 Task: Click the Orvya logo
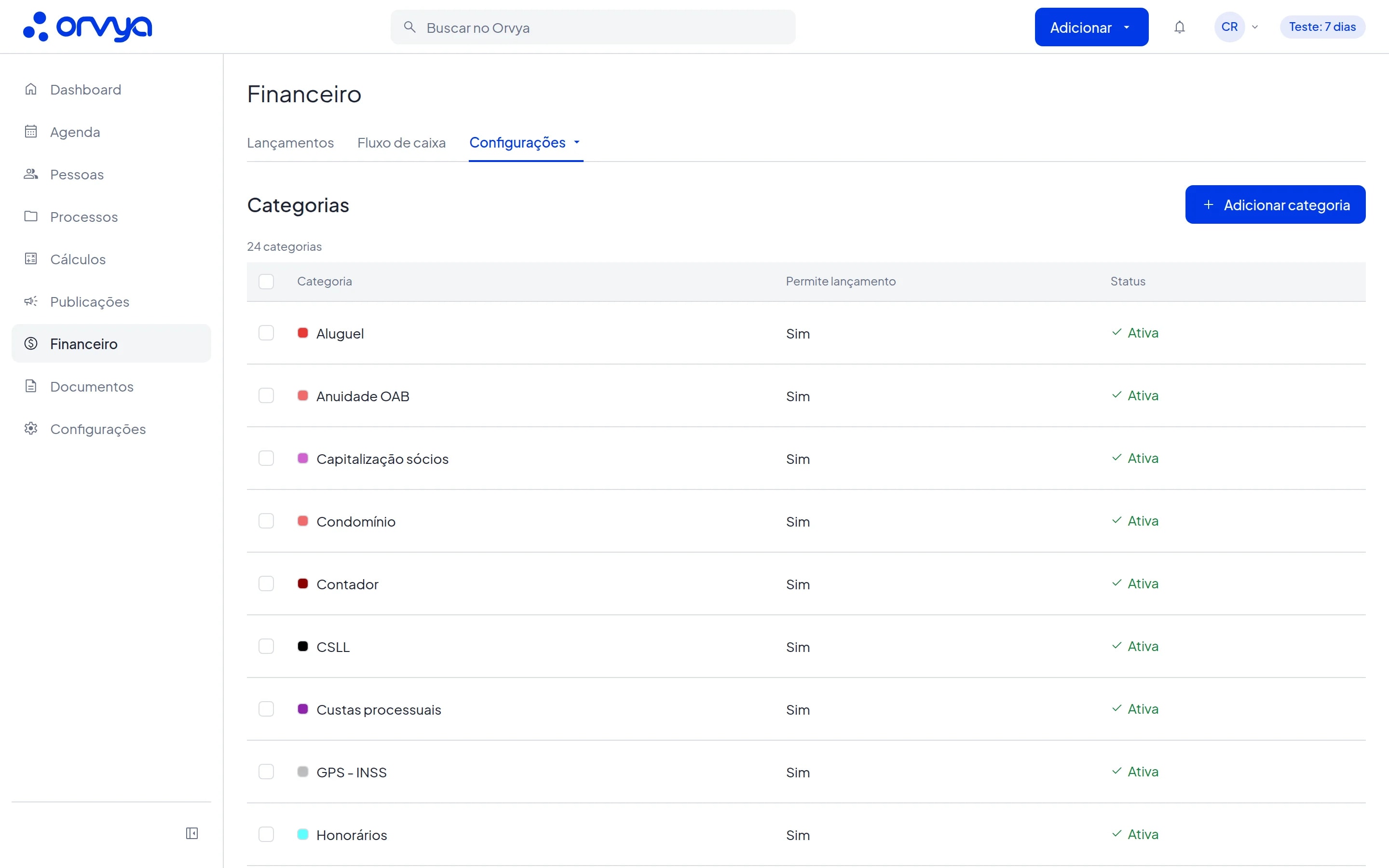[x=87, y=27]
